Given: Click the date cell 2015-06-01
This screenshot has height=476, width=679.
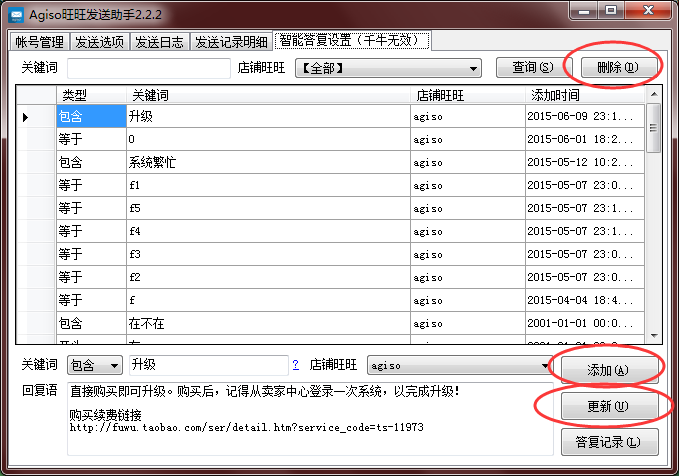Looking at the screenshot, I should pos(585,139).
